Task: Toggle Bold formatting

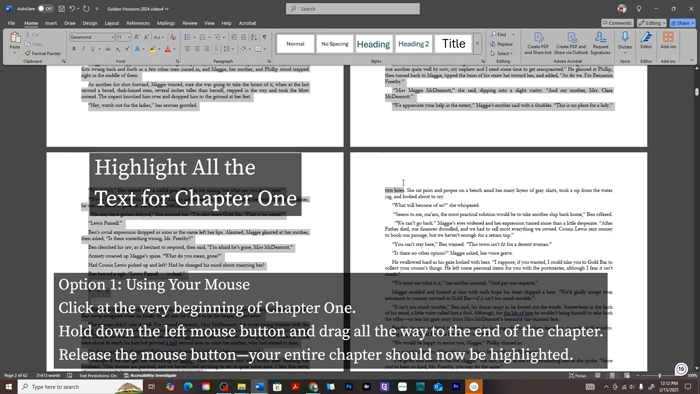Action: coord(74,49)
